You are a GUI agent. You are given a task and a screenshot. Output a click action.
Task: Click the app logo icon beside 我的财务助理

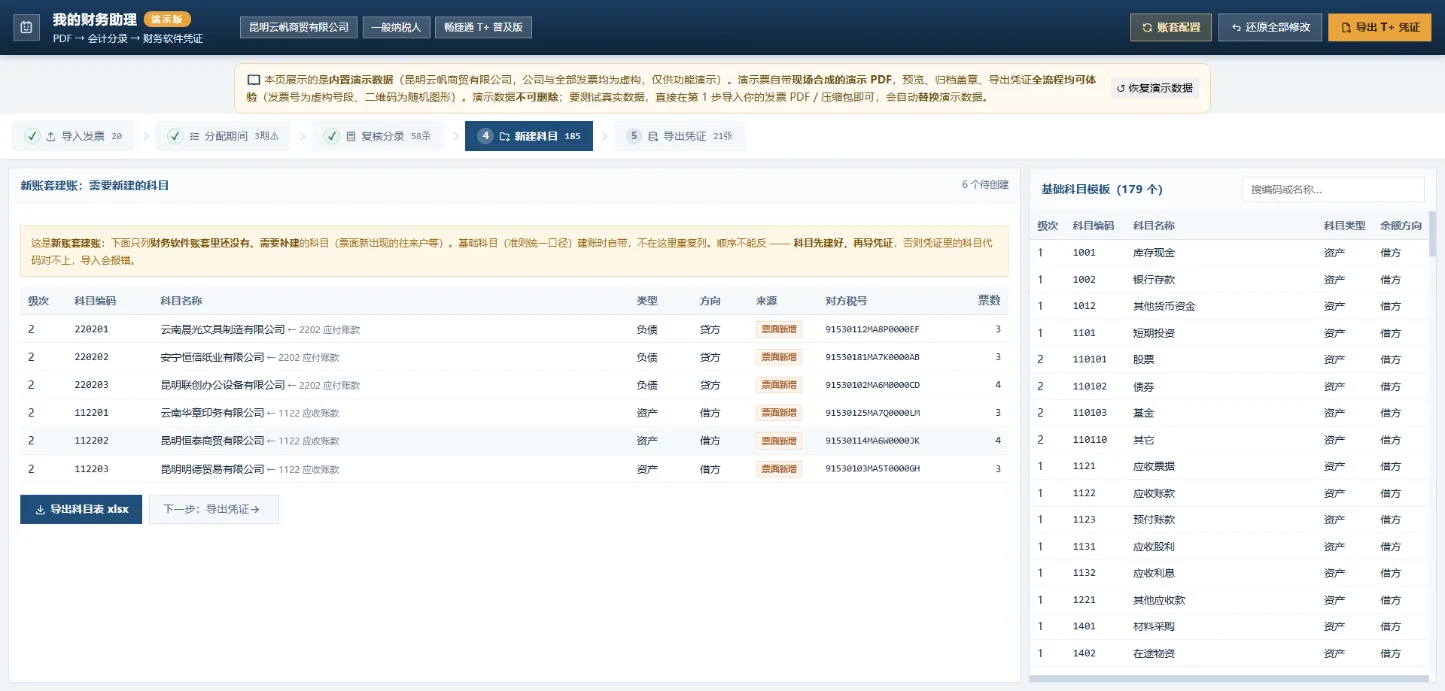pos(26,27)
